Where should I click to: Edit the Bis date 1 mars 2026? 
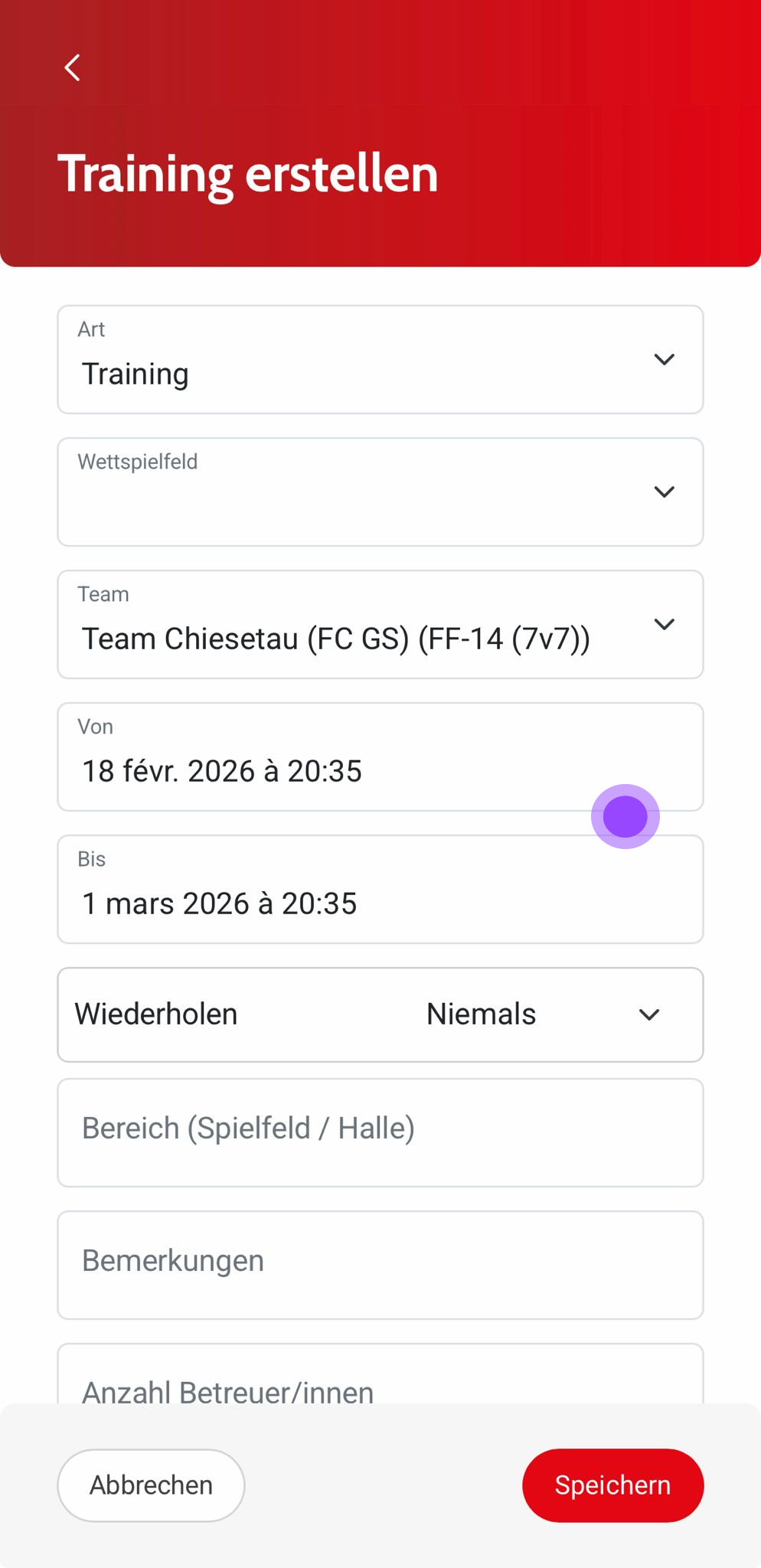(220, 903)
